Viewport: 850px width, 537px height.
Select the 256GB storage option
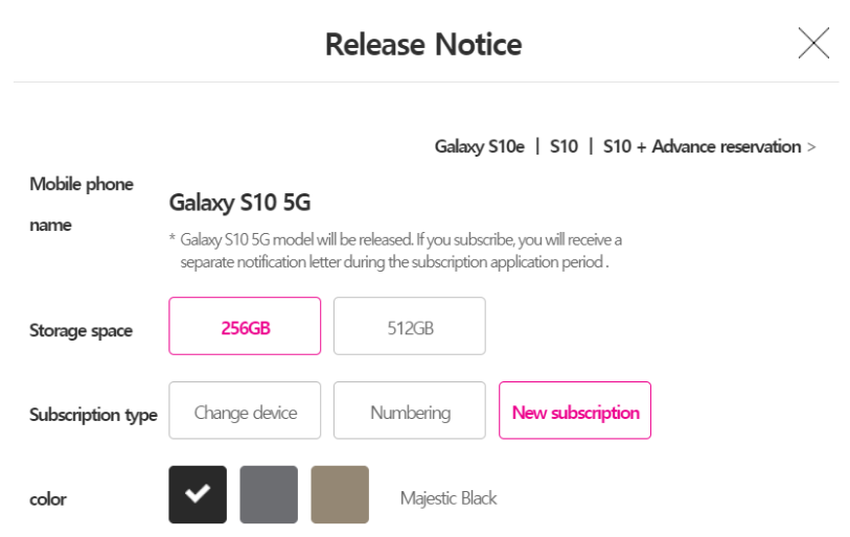pyautogui.click(x=245, y=326)
